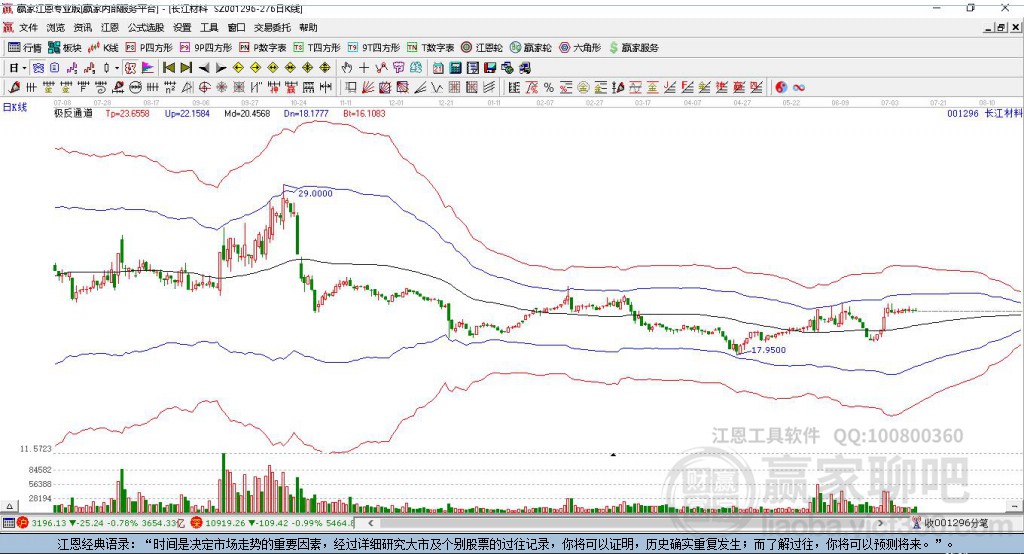The width and height of the screenshot is (1024, 554).
Task: Click 收001296分笔 status entry
Action: [x=956, y=523]
